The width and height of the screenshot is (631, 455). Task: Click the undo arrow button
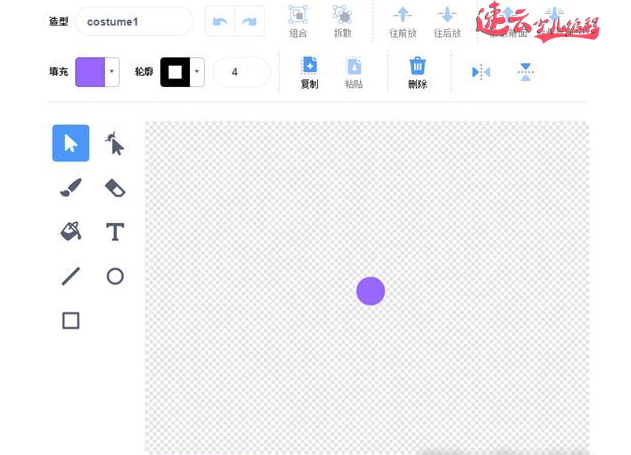coord(220,21)
